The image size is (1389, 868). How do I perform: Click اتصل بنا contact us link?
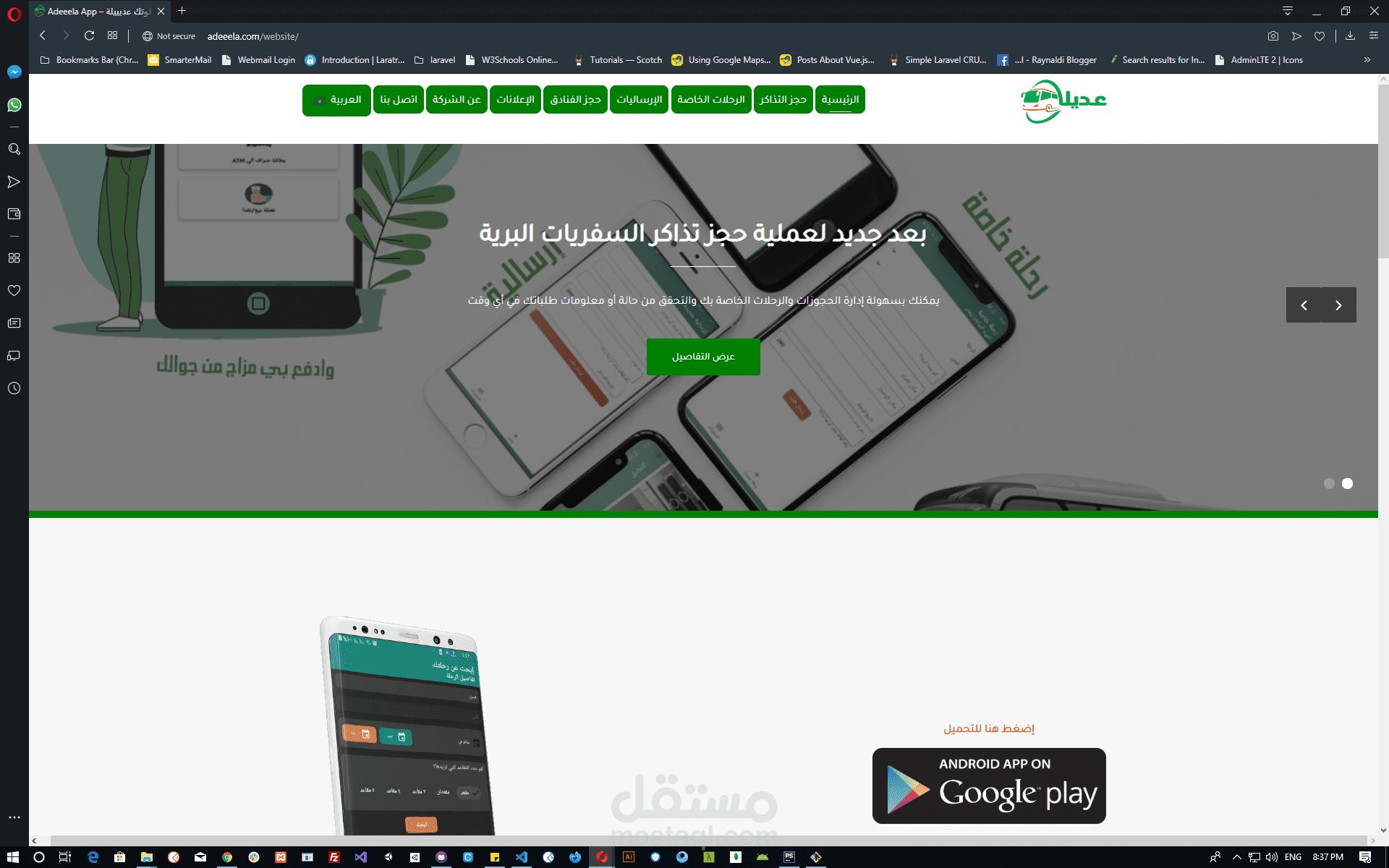coord(396,99)
